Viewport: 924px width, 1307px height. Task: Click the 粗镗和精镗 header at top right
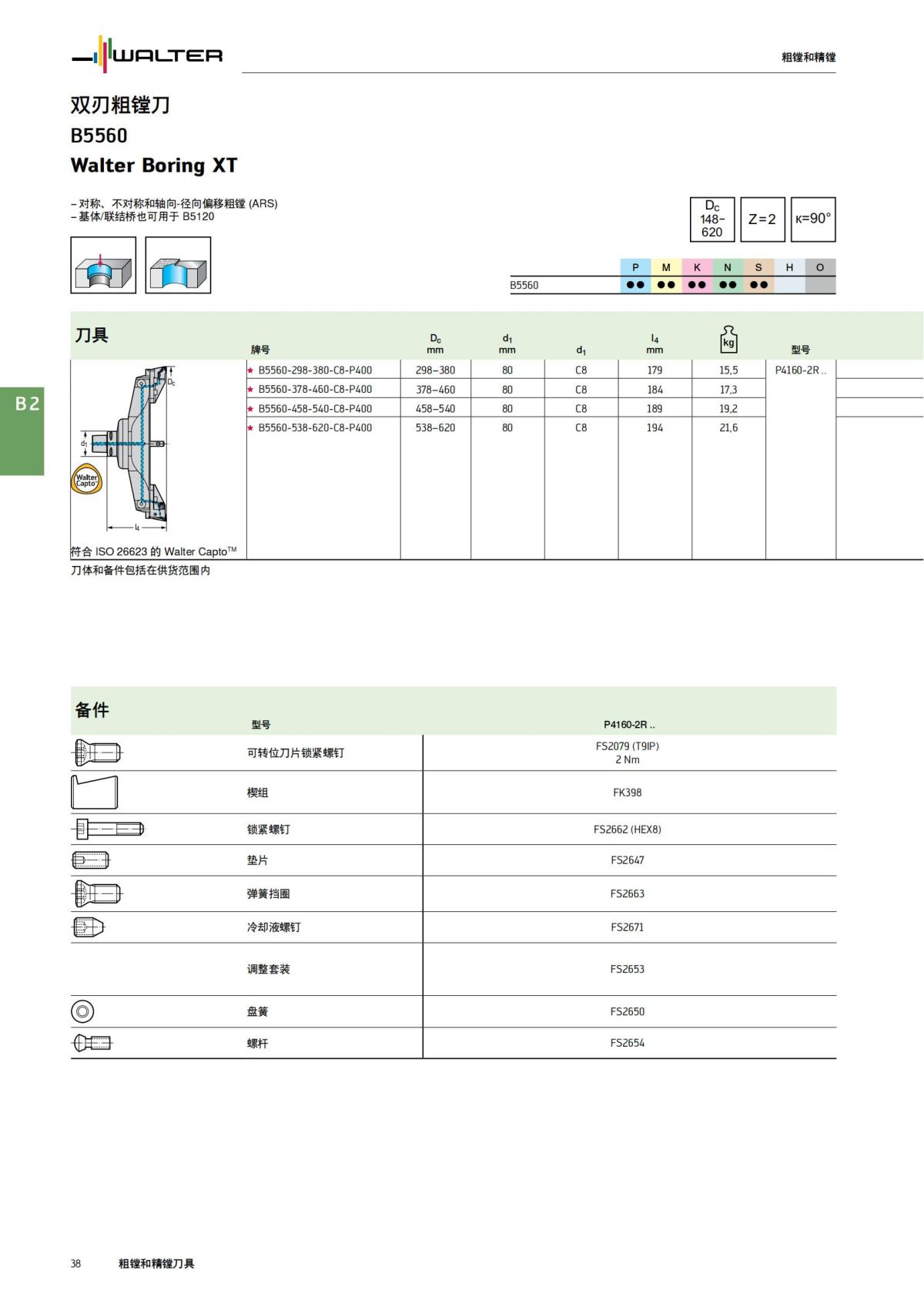tap(808, 57)
